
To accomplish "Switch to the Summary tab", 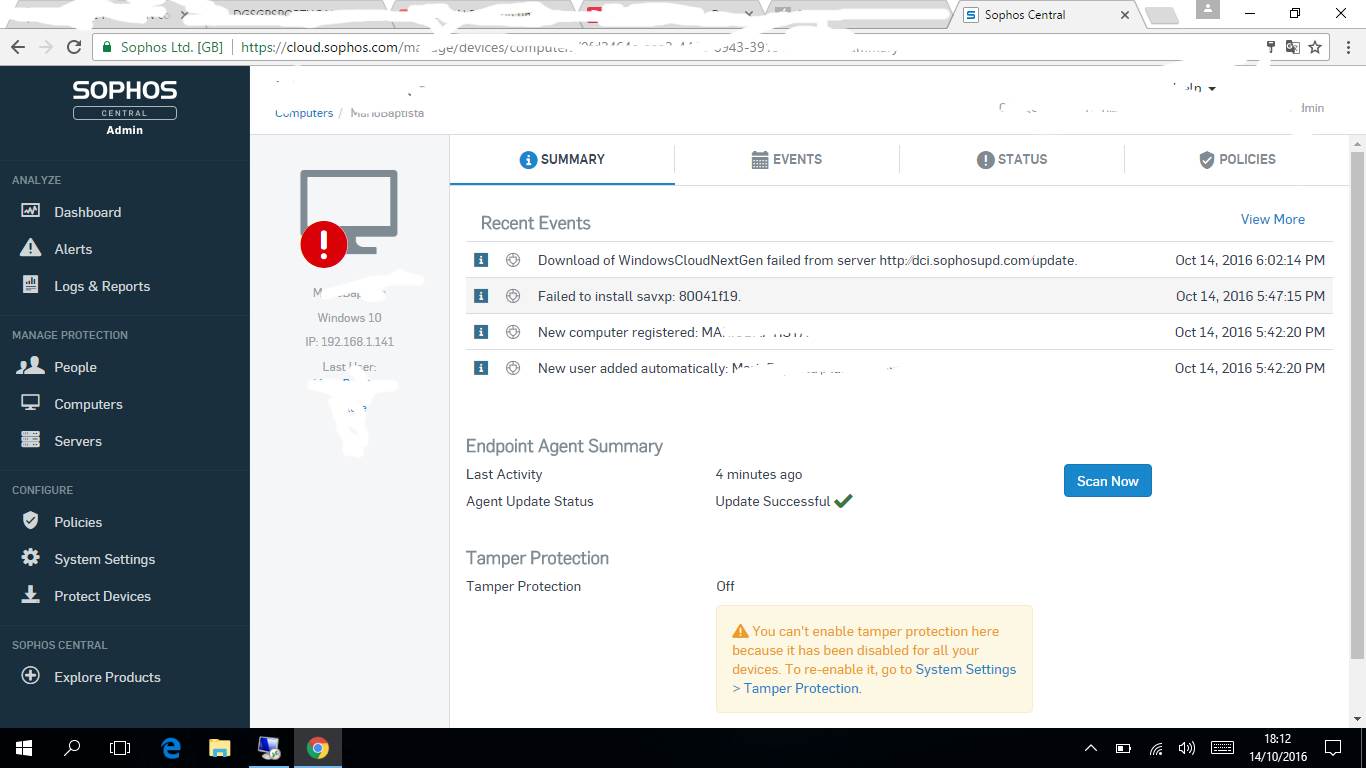I will click(562, 159).
